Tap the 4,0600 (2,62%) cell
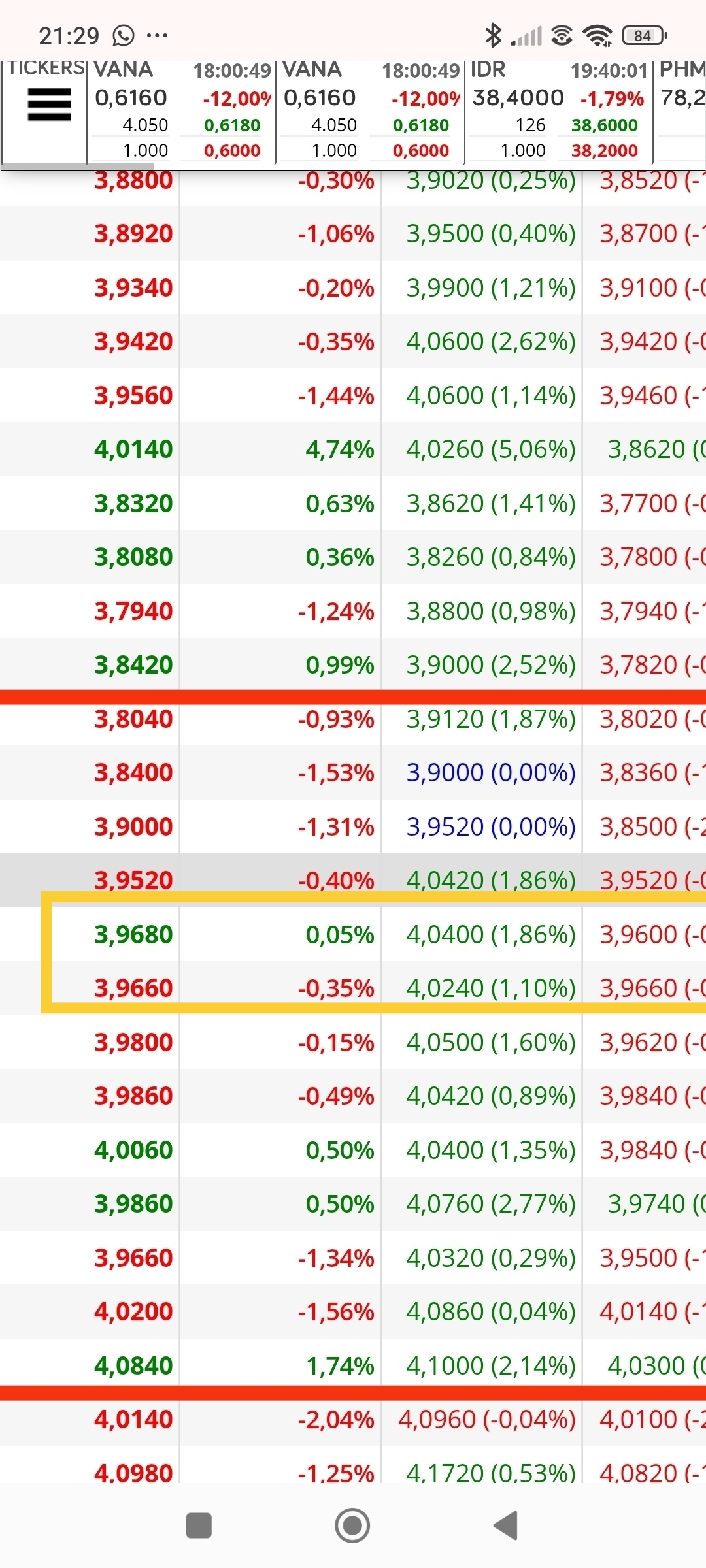This screenshot has height=1568, width=706. 491,342
